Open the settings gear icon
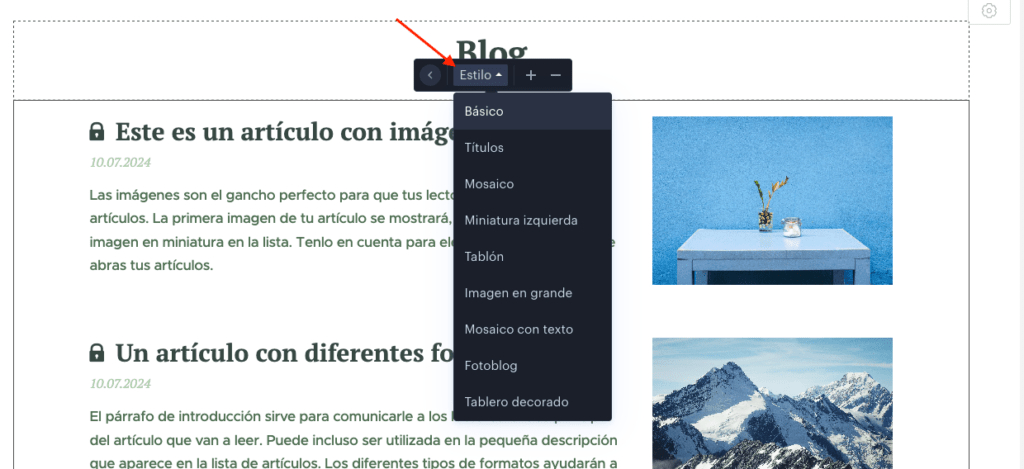Screen dimensions: 1024x469 [989, 11]
